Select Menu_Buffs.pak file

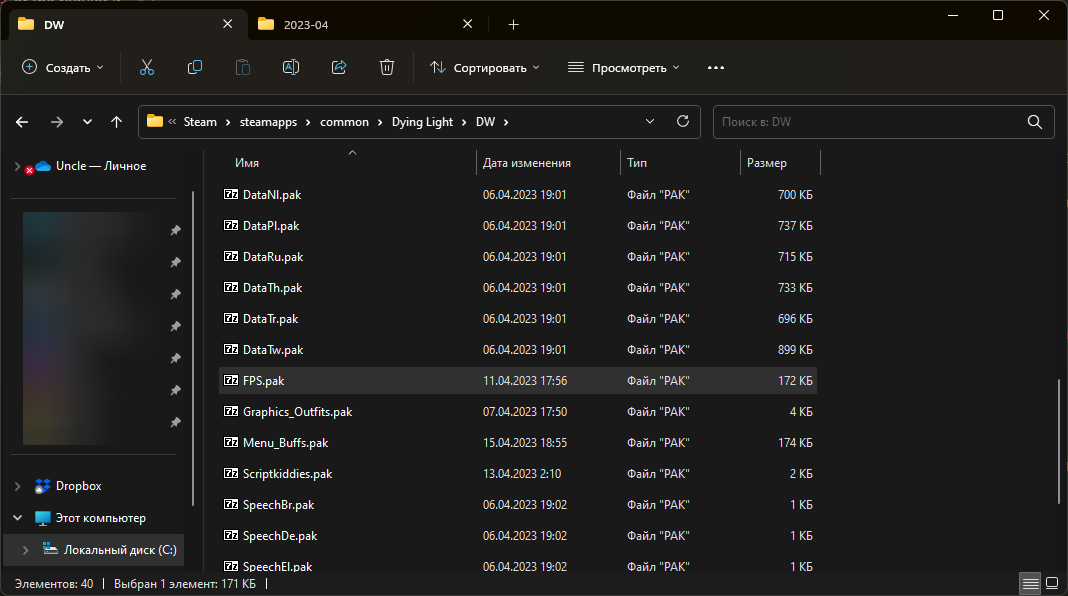(x=518, y=443)
